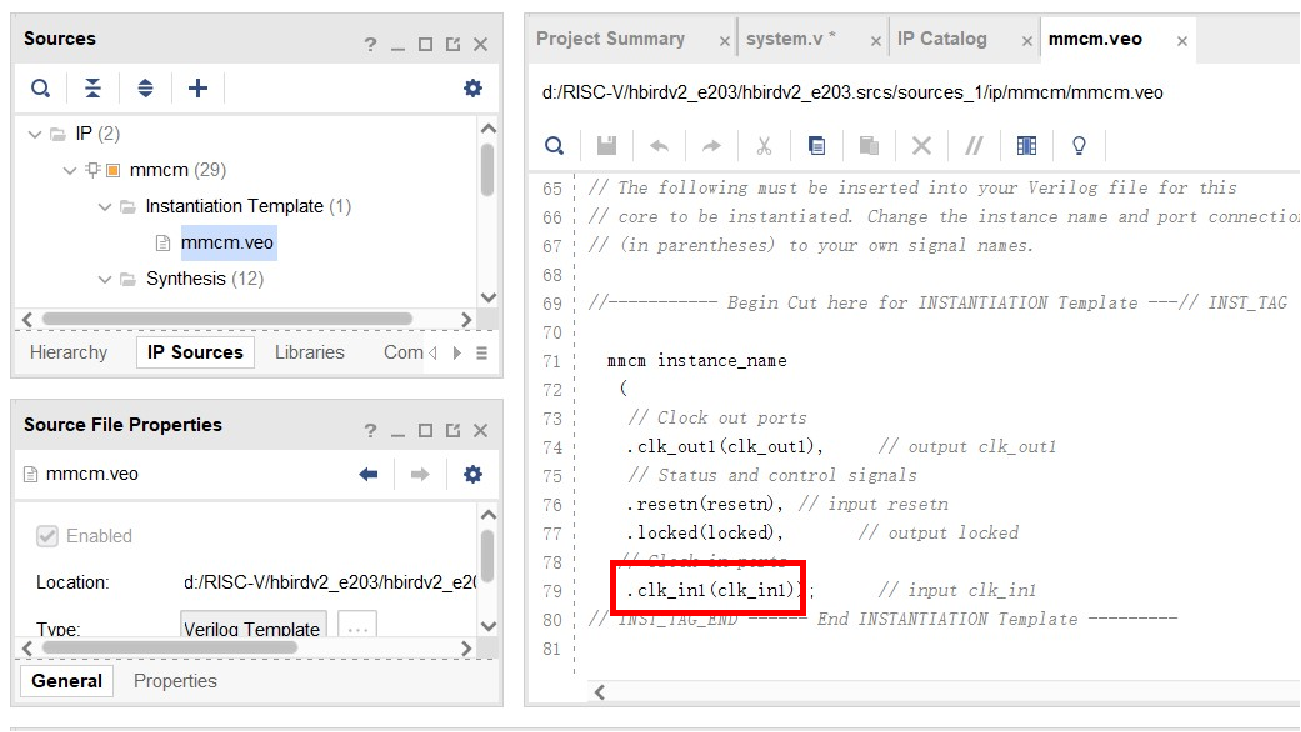Open Sources panel settings gear

coord(473,88)
